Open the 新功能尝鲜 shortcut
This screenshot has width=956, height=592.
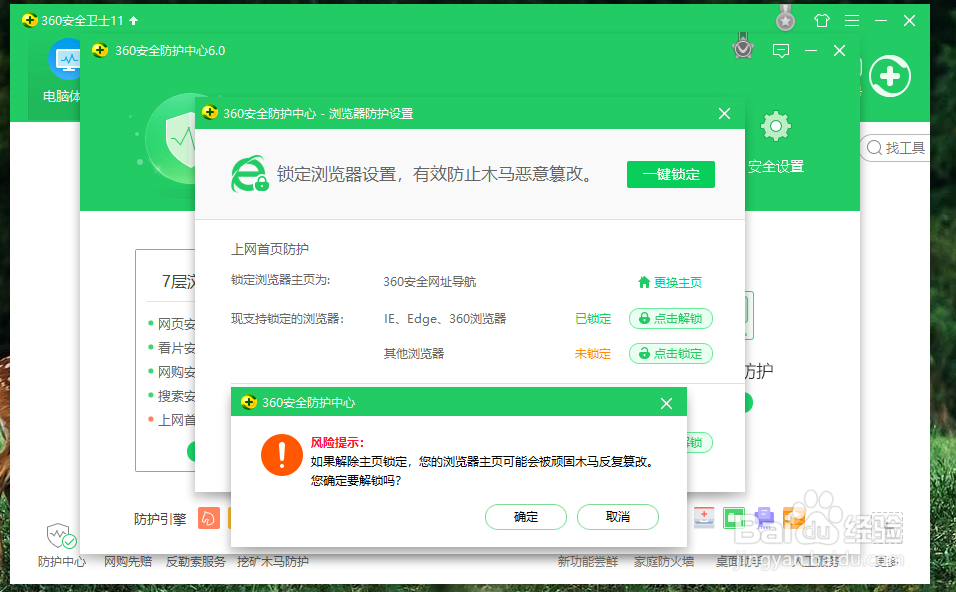click(588, 562)
